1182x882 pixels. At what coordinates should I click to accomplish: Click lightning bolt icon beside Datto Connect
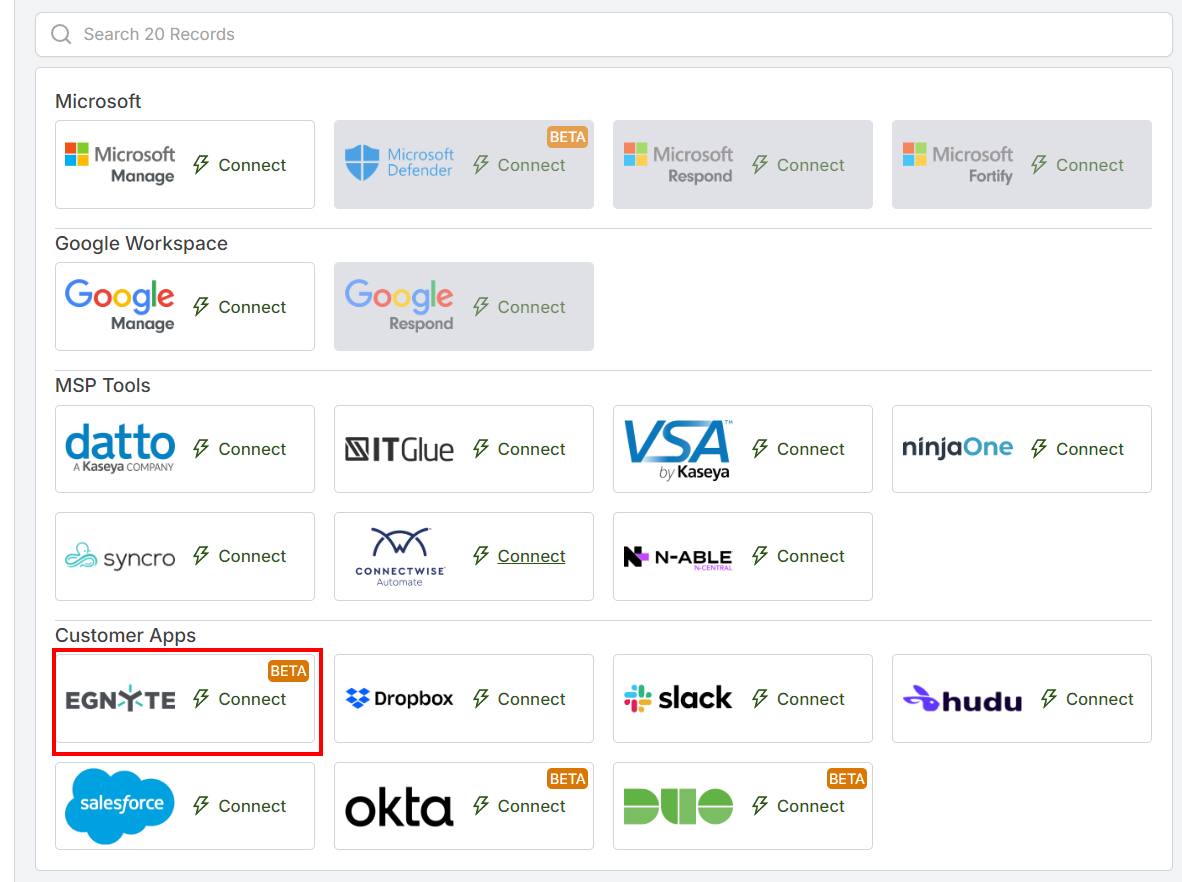click(201, 449)
